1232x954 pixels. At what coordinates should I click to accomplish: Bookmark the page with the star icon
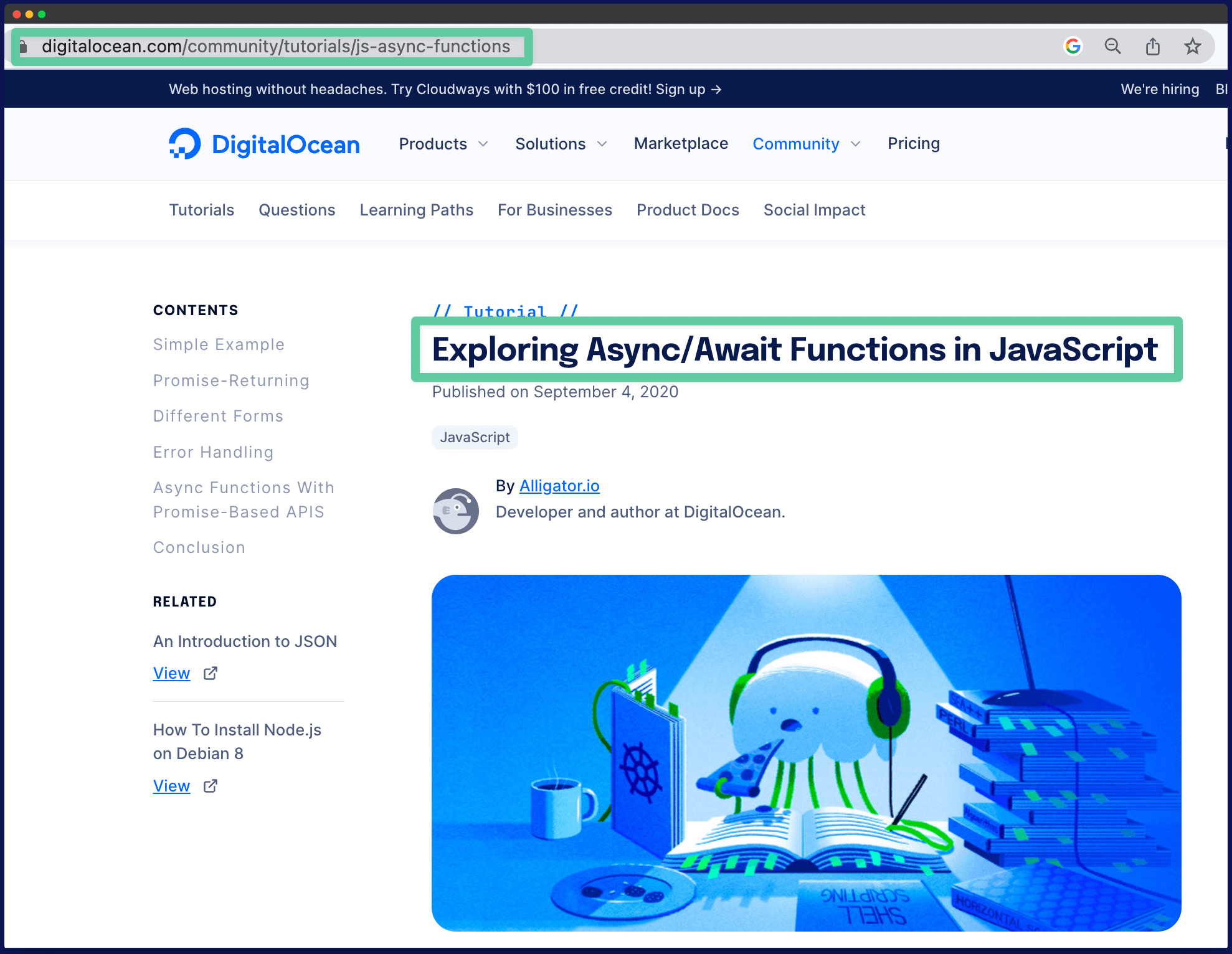click(x=1193, y=46)
